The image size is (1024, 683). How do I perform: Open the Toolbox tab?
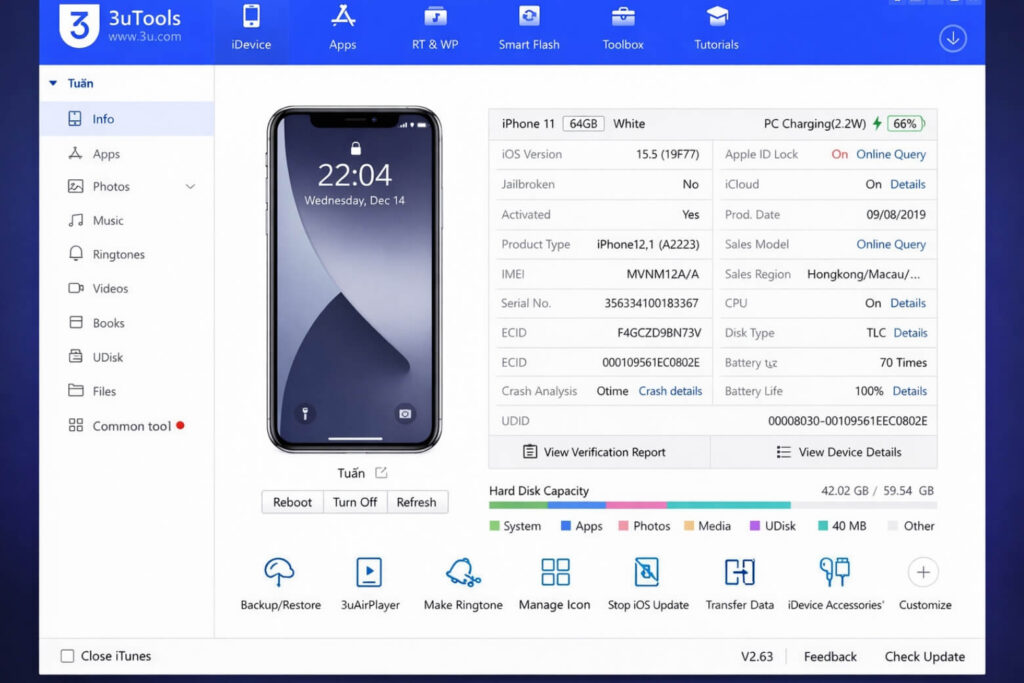point(623,28)
